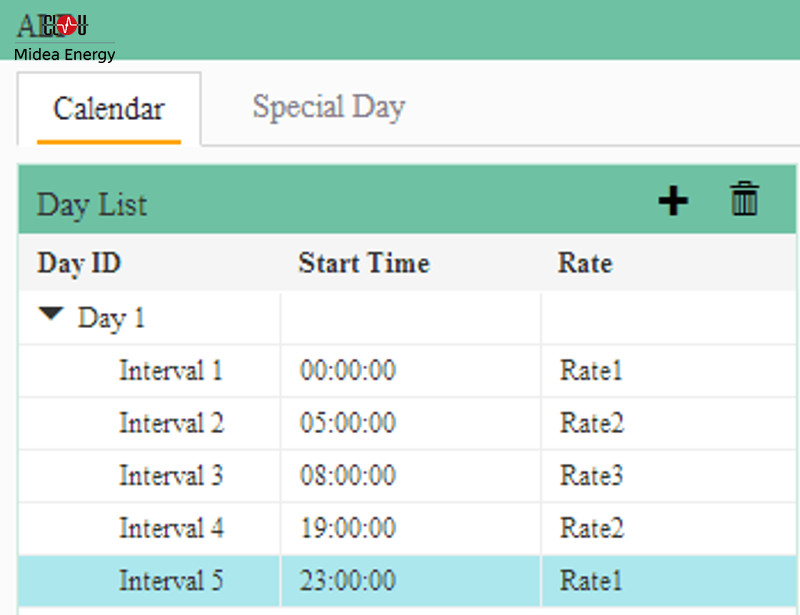Select the Interval 4 row
Image resolution: width=800 pixels, height=615 pixels.
[x=171, y=527]
